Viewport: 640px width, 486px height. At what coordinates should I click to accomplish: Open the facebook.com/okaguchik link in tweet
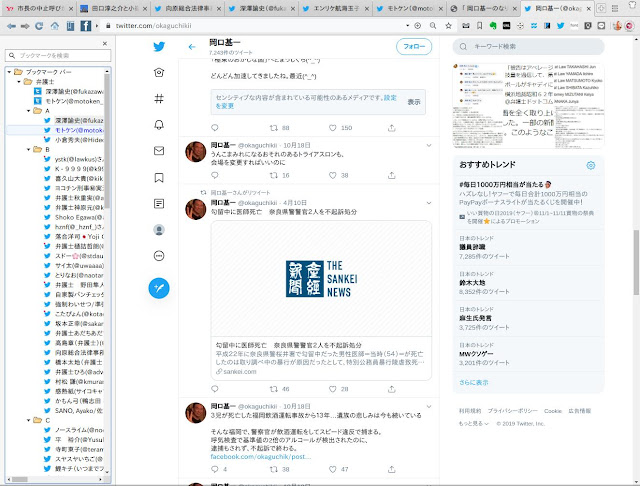tap(260, 457)
